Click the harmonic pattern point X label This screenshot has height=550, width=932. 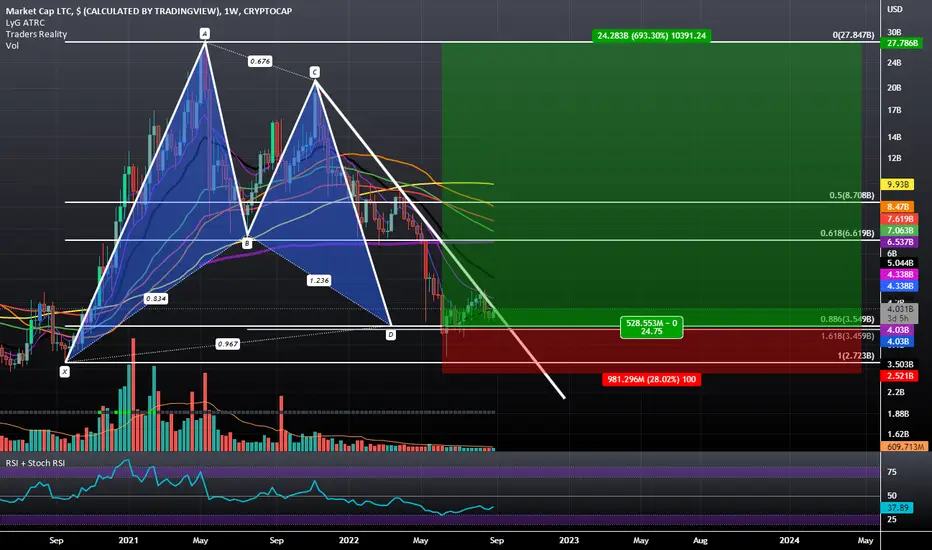click(x=64, y=372)
